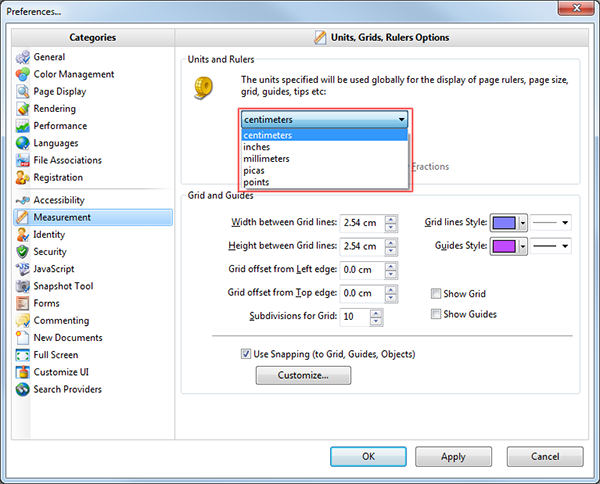The image size is (600, 484).
Task: Click Width between Grid lines field
Action: pos(362,223)
